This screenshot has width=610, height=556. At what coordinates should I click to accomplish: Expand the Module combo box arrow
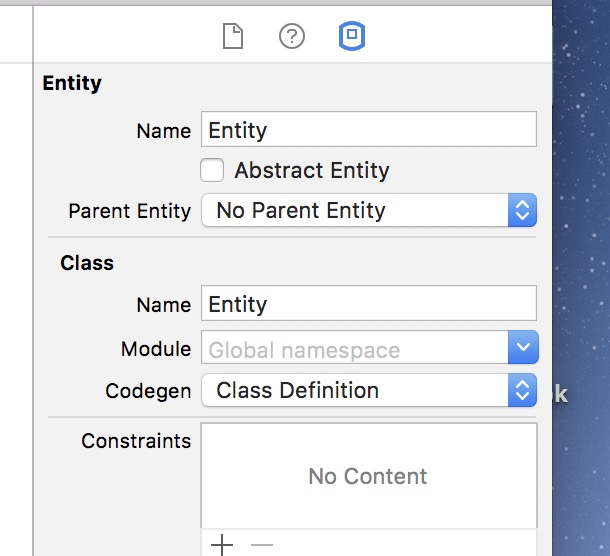523,347
